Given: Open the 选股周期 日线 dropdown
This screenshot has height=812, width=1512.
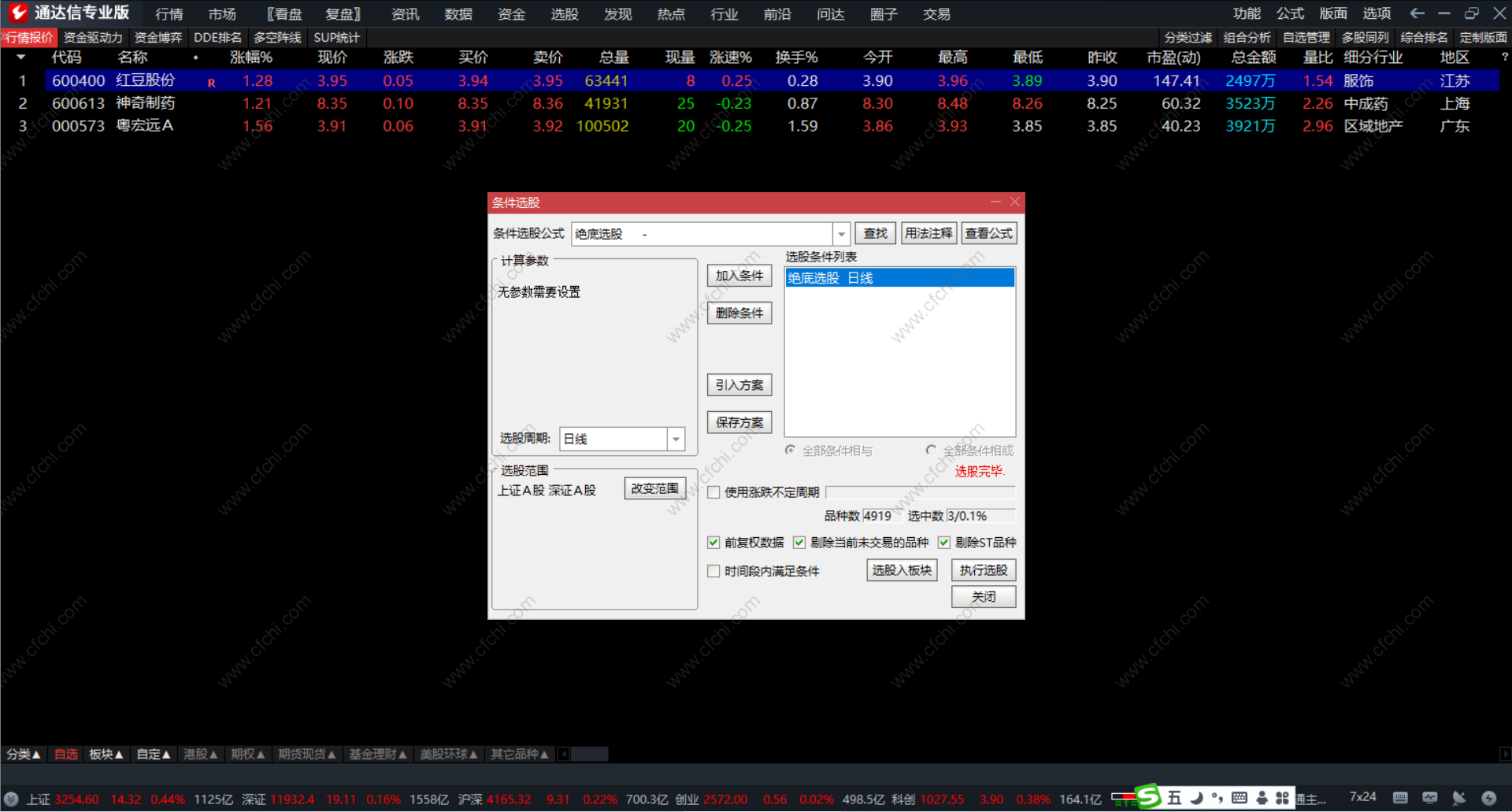Looking at the screenshot, I should pos(676,439).
